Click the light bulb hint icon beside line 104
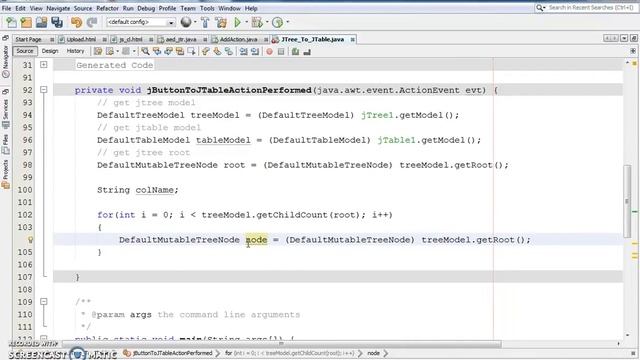The height and width of the screenshot is (360, 640). tap(30, 240)
